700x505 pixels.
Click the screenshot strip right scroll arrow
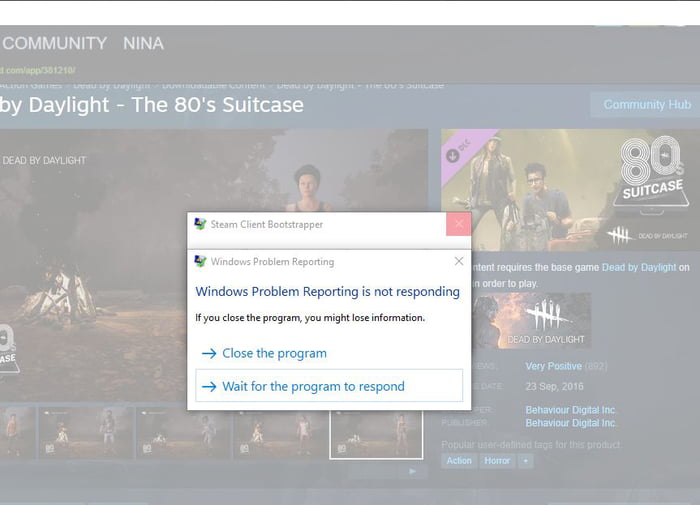click(x=413, y=471)
